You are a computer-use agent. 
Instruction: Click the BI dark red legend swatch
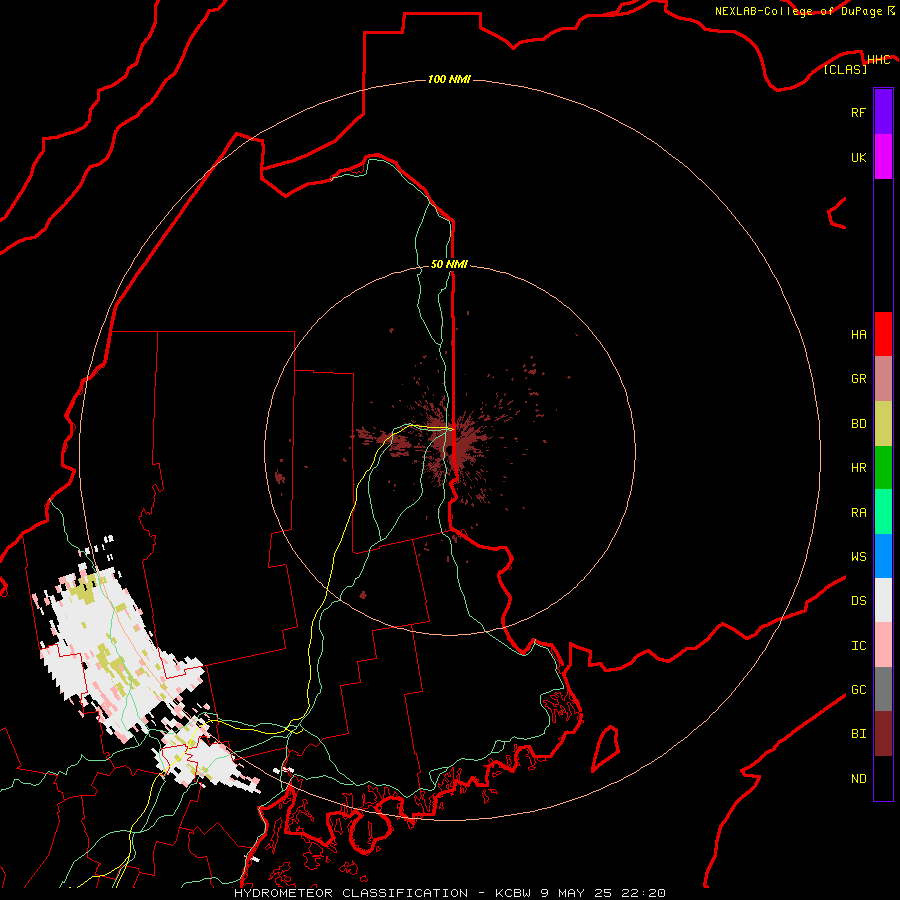pyautogui.click(x=883, y=734)
